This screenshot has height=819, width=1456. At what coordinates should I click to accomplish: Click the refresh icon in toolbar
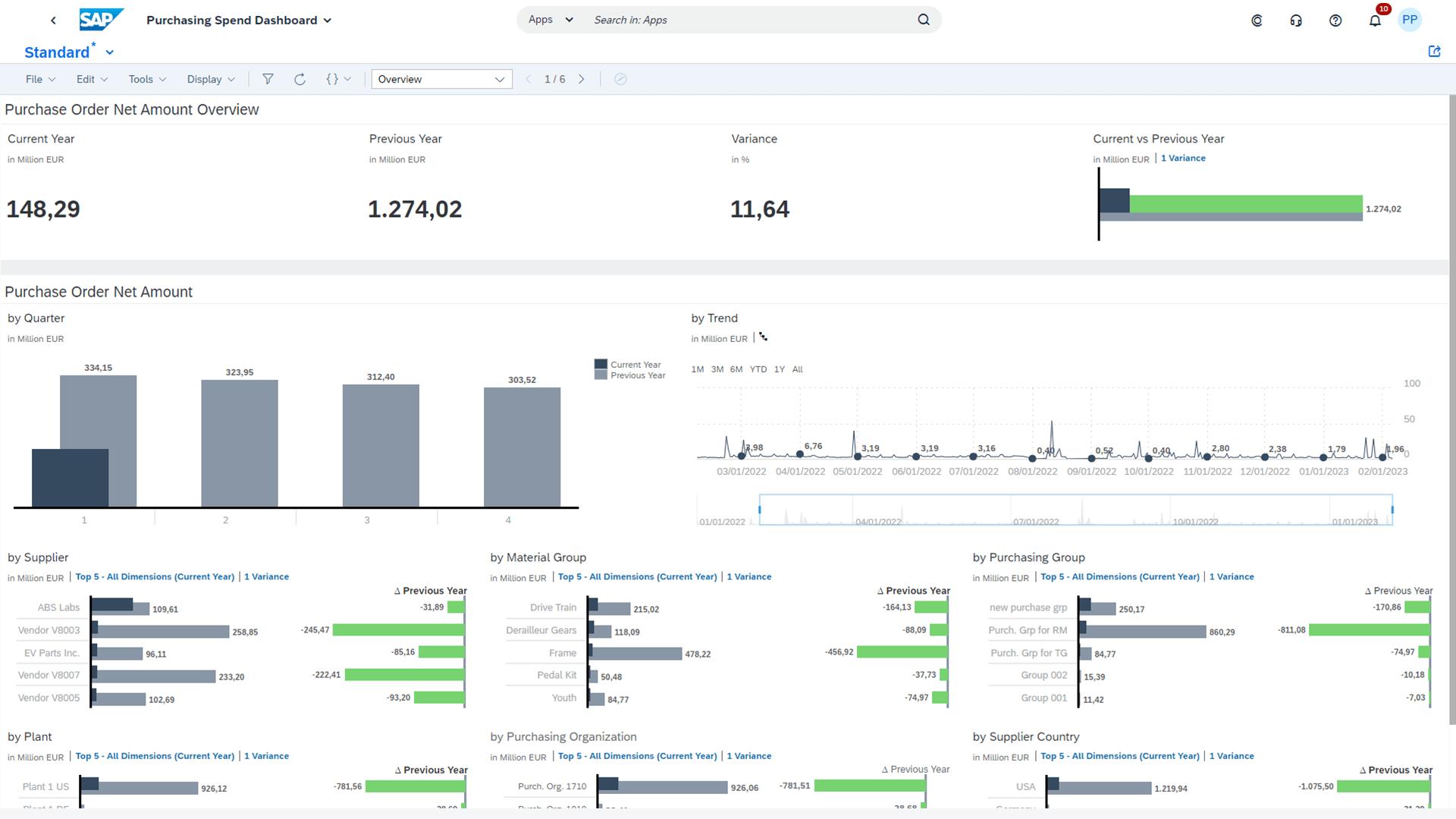(x=300, y=79)
